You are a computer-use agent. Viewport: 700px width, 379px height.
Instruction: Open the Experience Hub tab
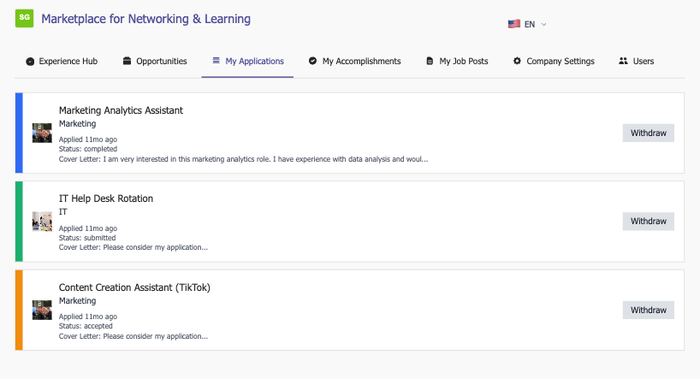62,61
